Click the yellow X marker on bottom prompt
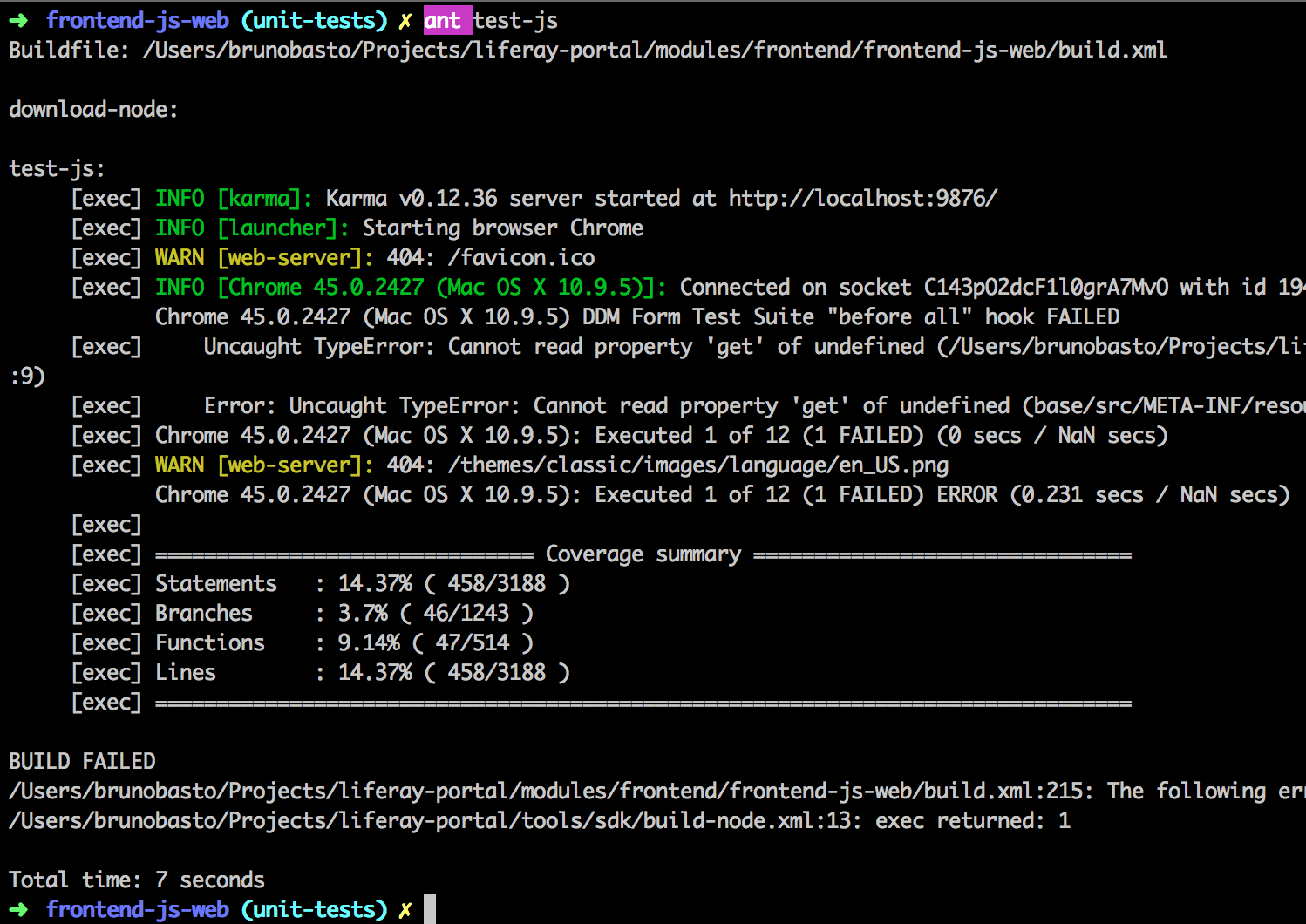The image size is (1306, 924). click(x=405, y=910)
